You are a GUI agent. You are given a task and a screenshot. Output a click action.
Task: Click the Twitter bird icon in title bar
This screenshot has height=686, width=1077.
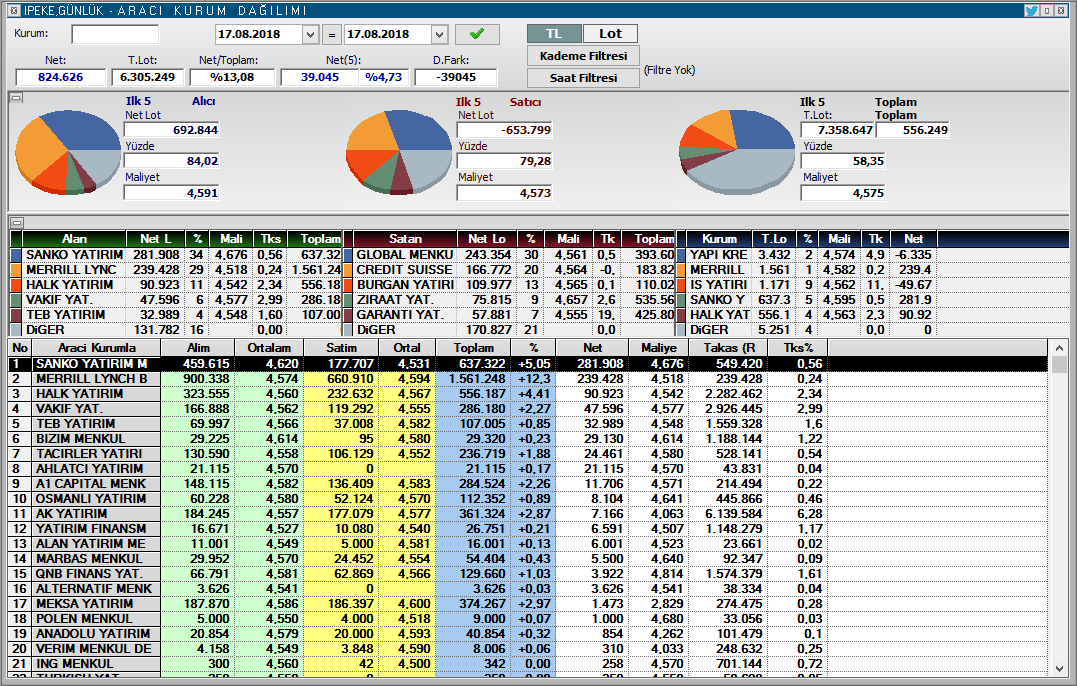click(1031, 10)
